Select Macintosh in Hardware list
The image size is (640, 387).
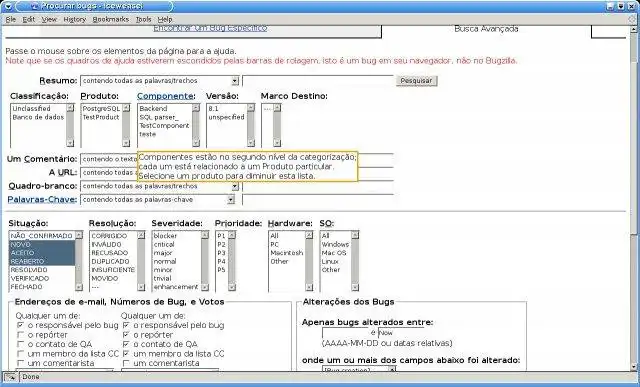point(287,253)
